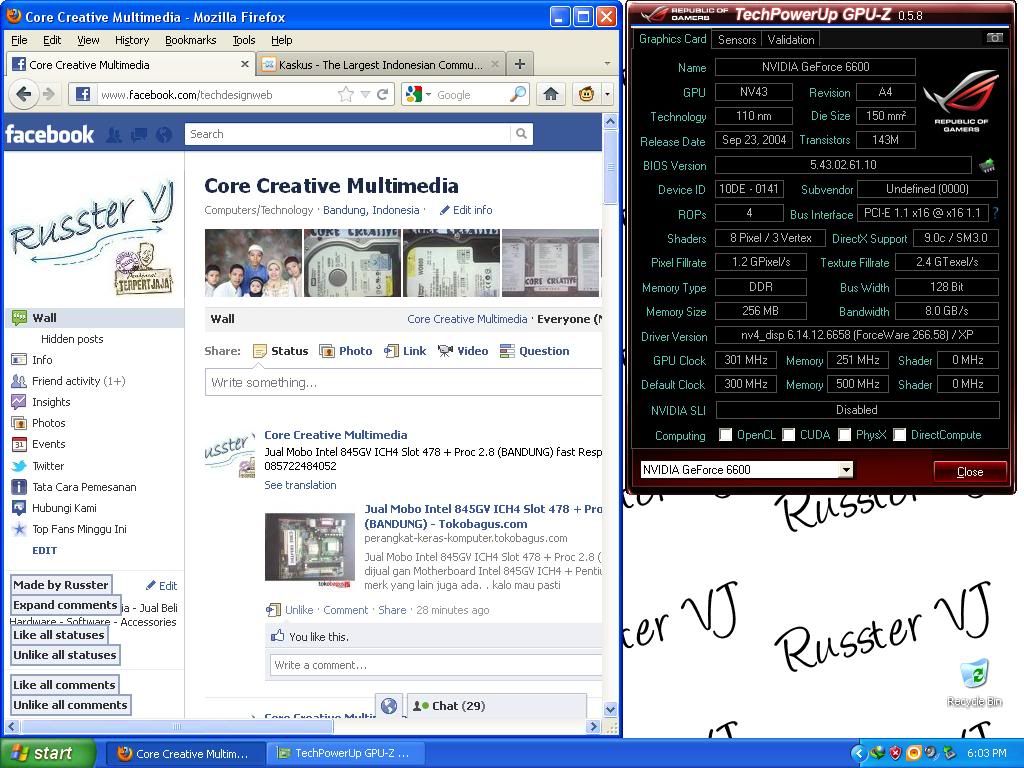Viewport: 1024px width, 768px height.
Task: Click the See translation link
Action: tap(300, 485)
